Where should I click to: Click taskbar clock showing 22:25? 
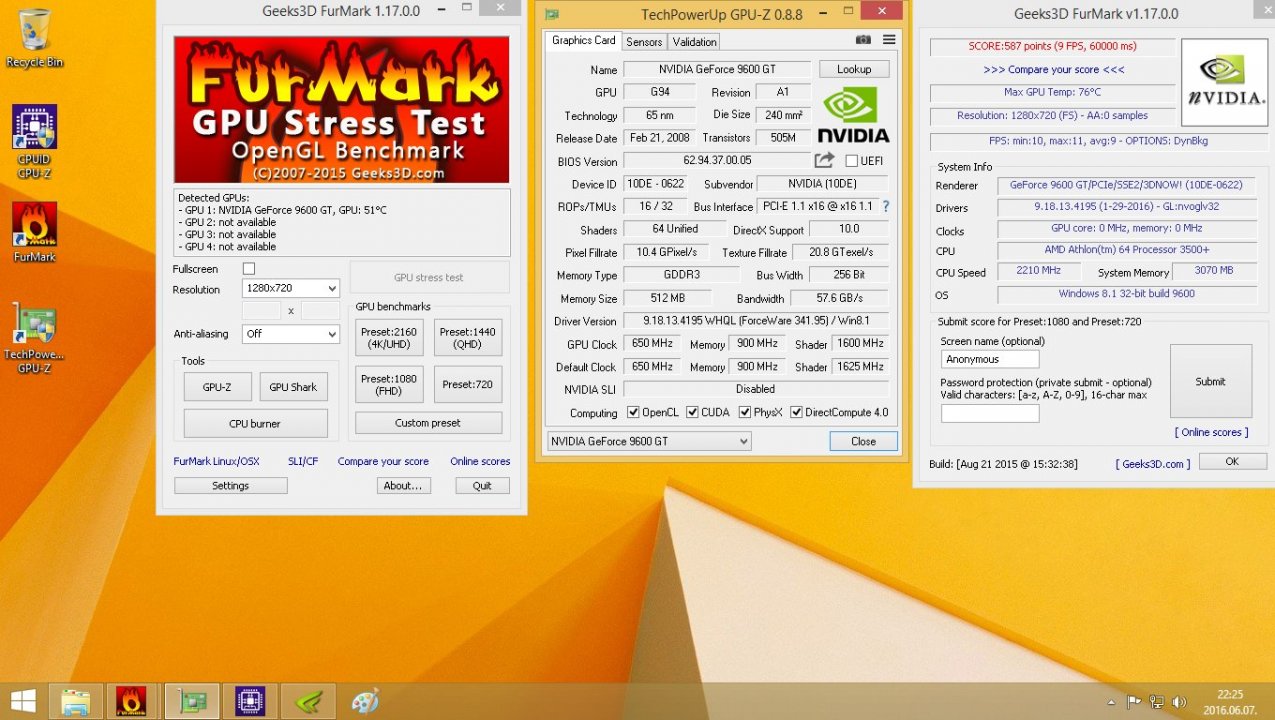point(1230,701)
